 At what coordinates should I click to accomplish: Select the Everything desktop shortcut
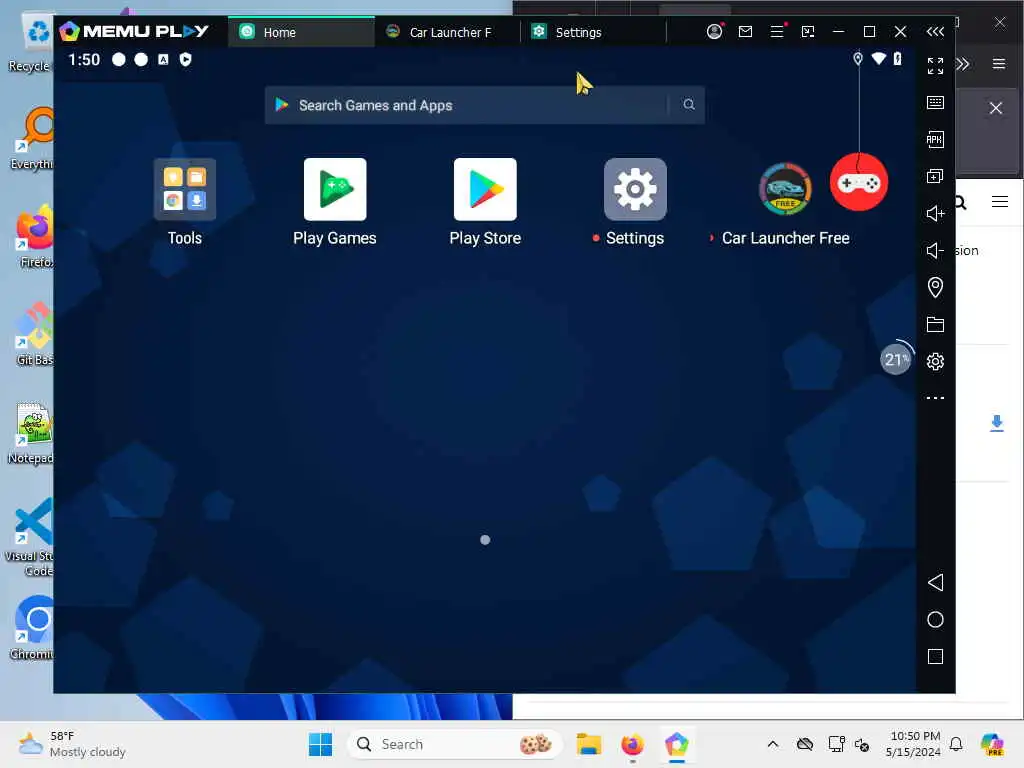point(33,138)
